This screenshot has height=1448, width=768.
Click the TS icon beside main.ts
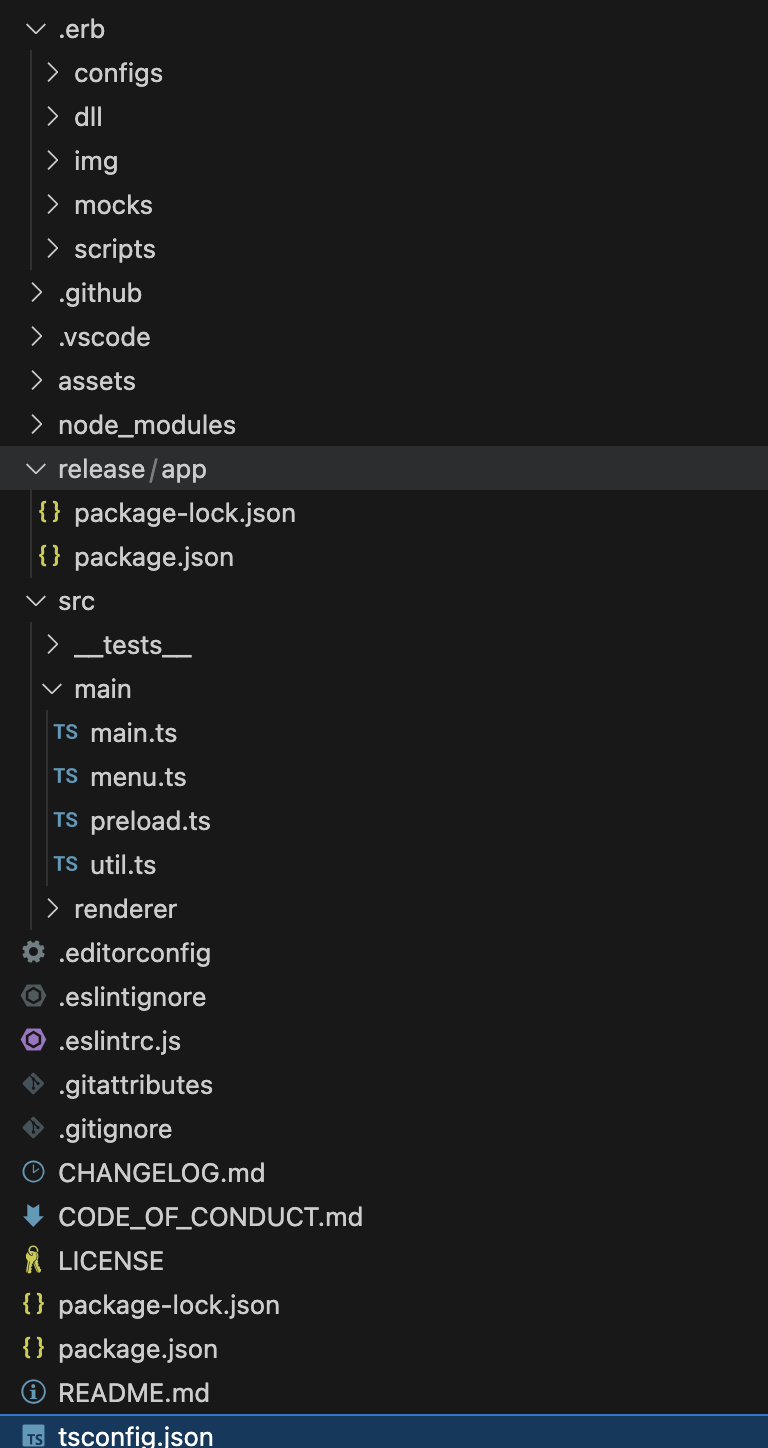point(65,733)
